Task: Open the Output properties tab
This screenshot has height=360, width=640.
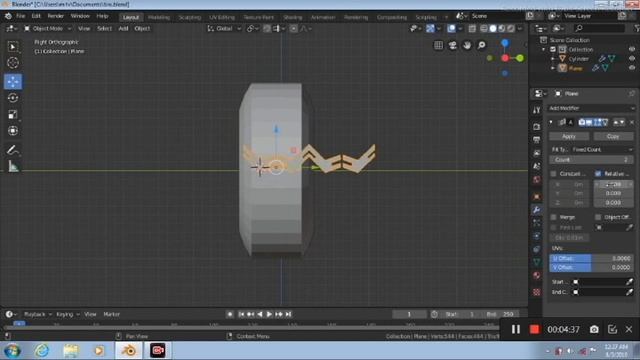Action: 537,140
